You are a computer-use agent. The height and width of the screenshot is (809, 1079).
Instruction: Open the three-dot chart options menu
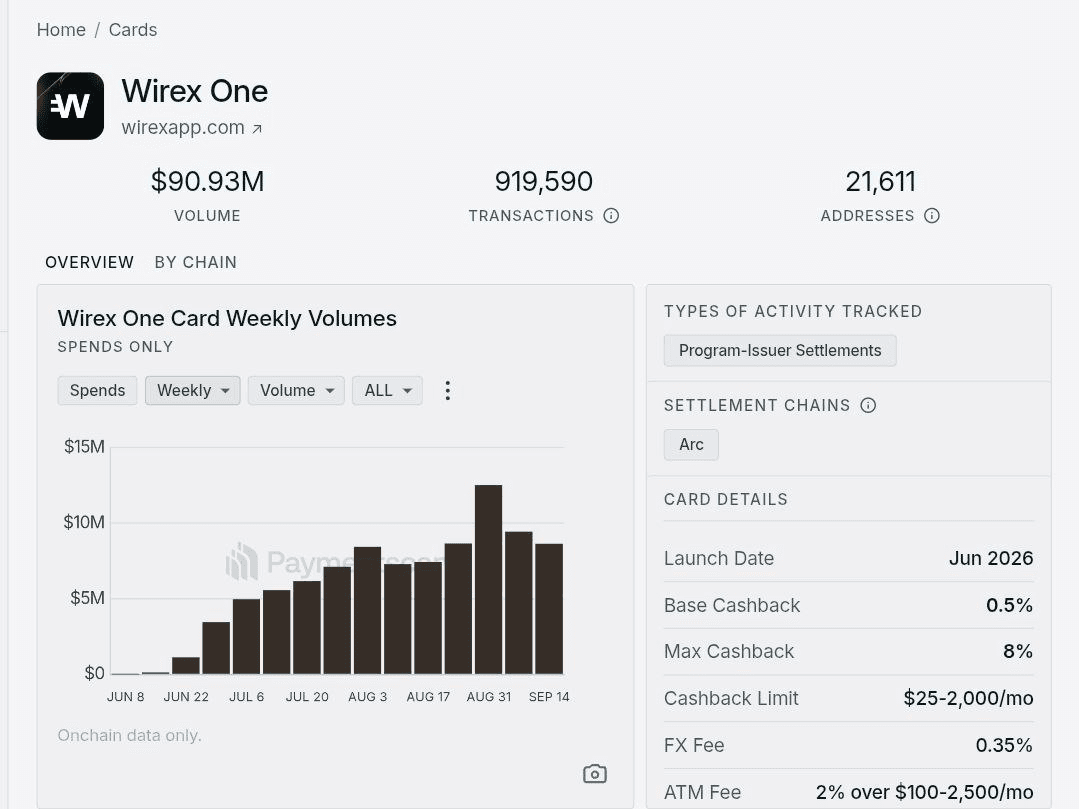(448, 391)
